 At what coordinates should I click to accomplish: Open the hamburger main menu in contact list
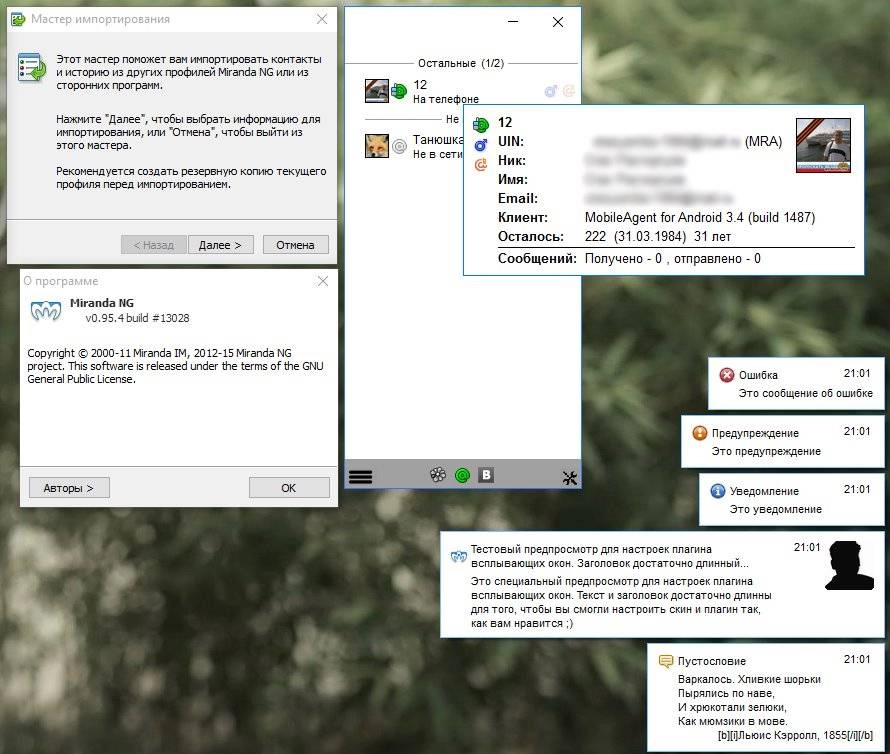tap(360, 477)
